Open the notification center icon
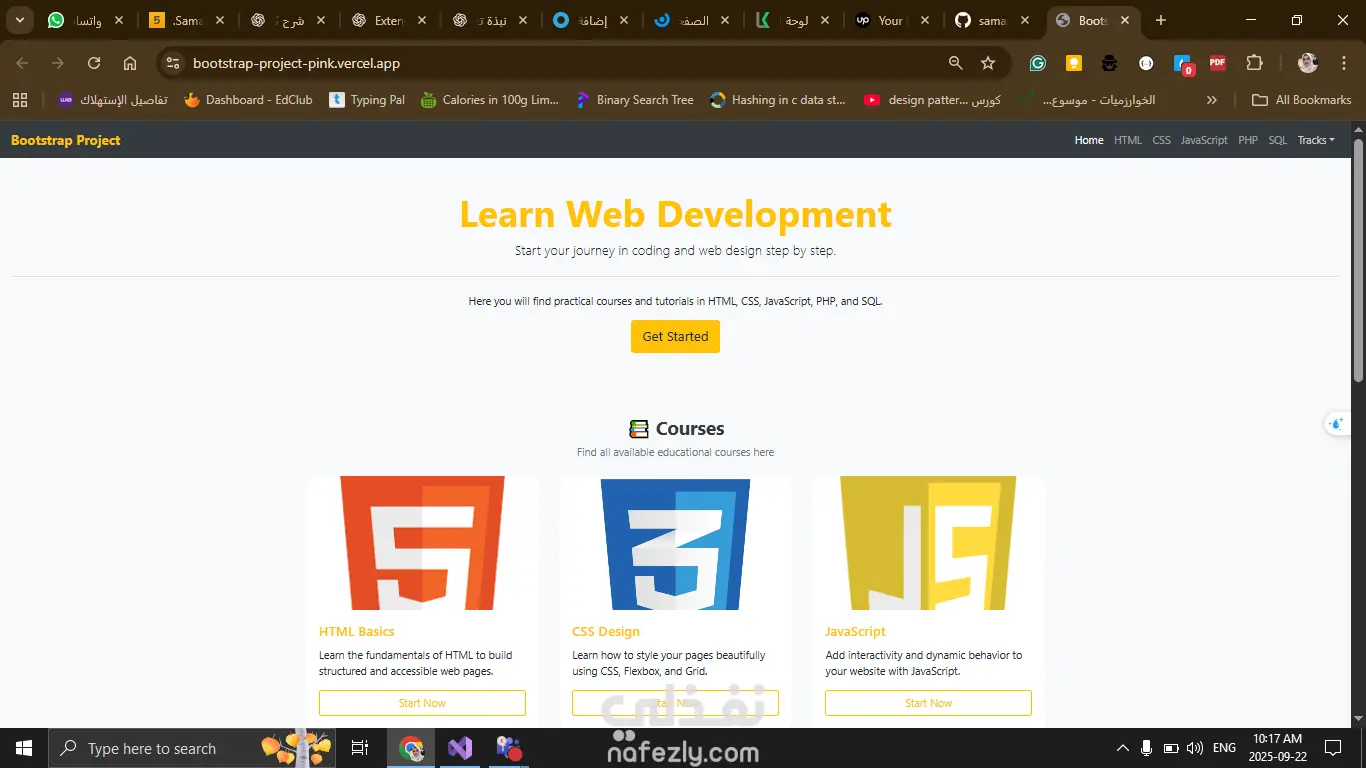 [1333, 748]
